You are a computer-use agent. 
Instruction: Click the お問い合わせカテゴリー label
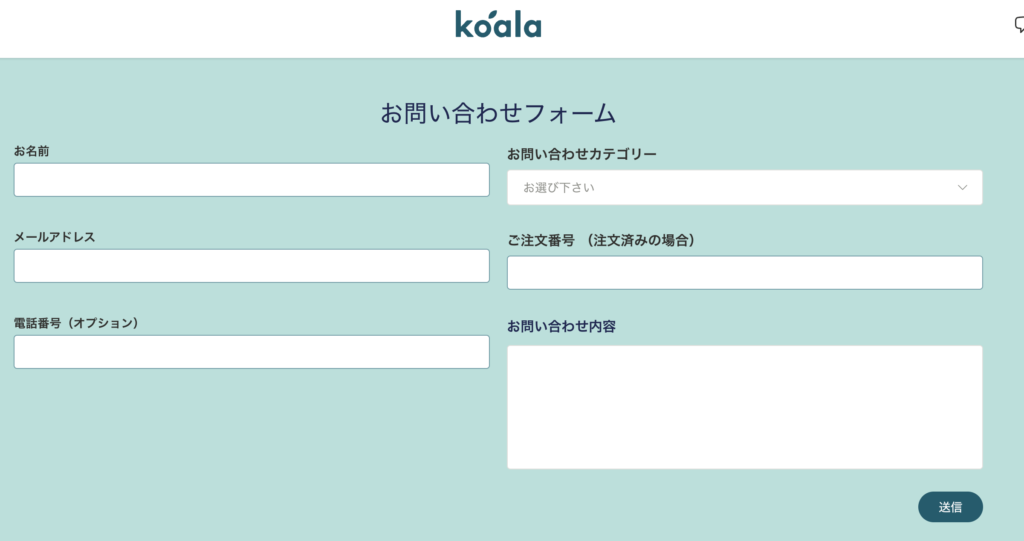point(581,154)
